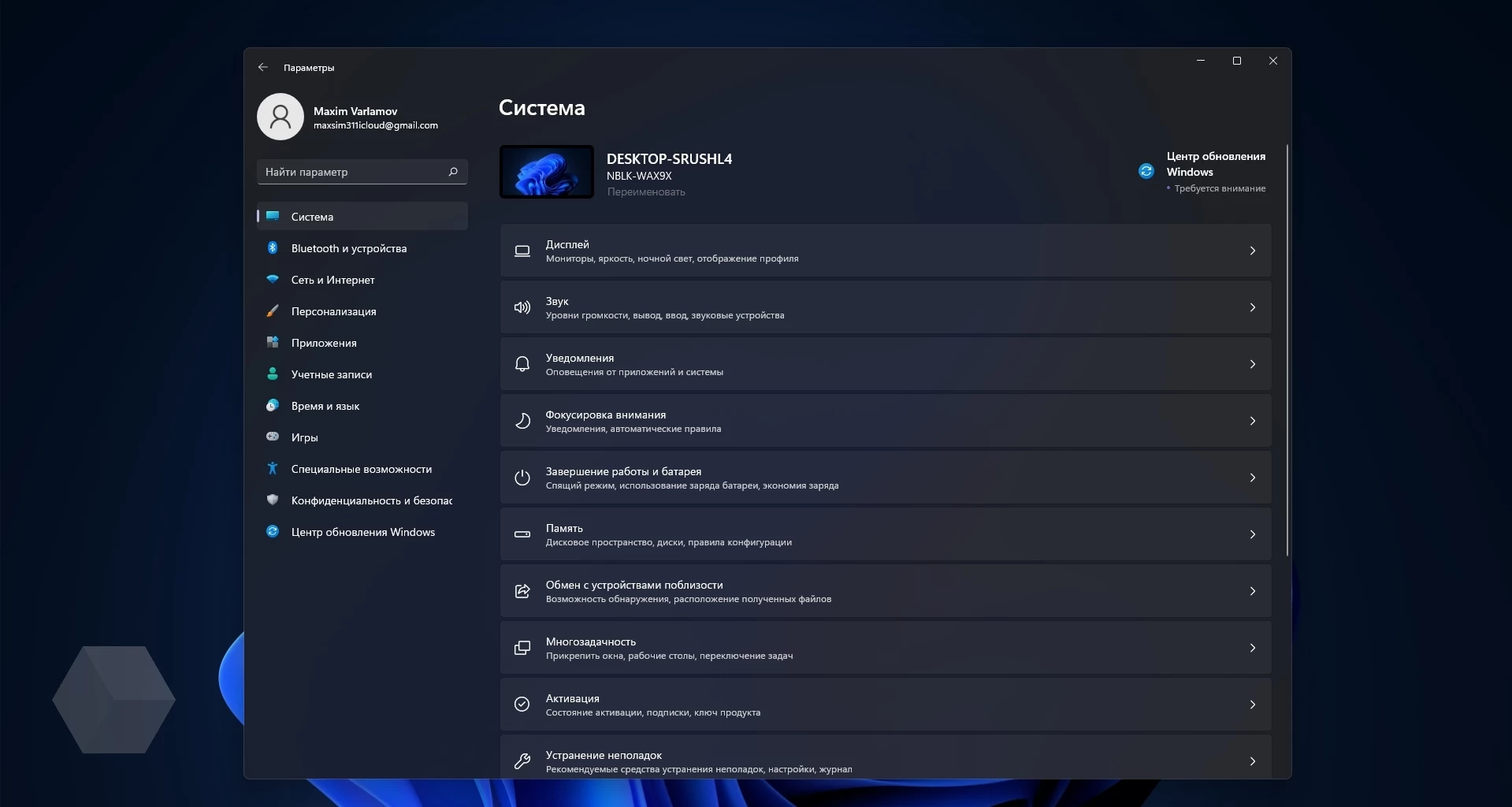Expand Завершение работы и батарея chevron
1512x807 pixels.
point(1253,478)
